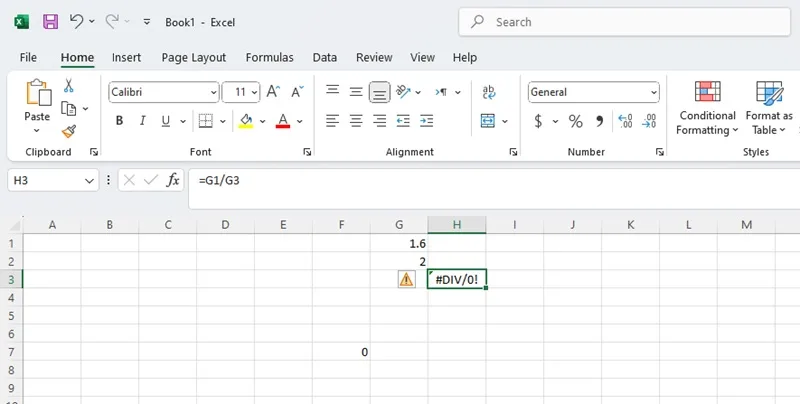The width and height of the screenshot is (800, 404).
Task: Apply Comma style
Action: pyautogui.click(x=599, y=121)
